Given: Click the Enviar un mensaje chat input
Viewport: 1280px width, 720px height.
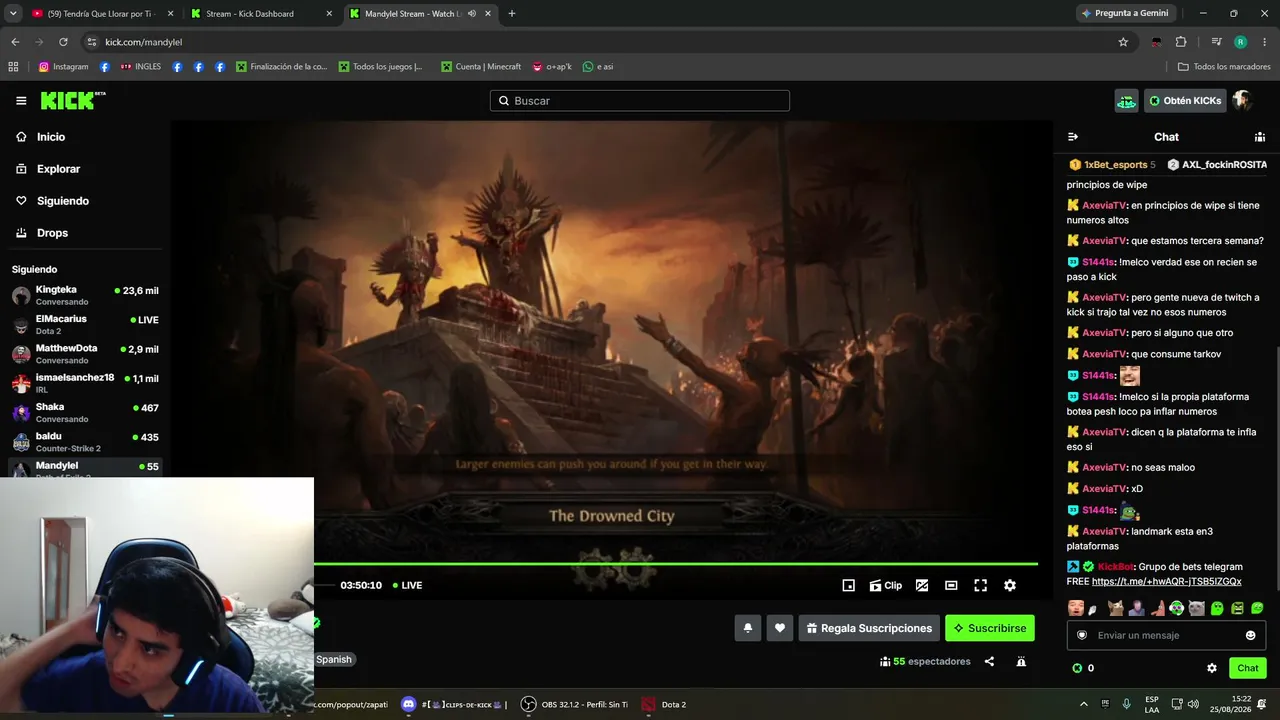Looking at the screenshot, I should coord(1166,635).
